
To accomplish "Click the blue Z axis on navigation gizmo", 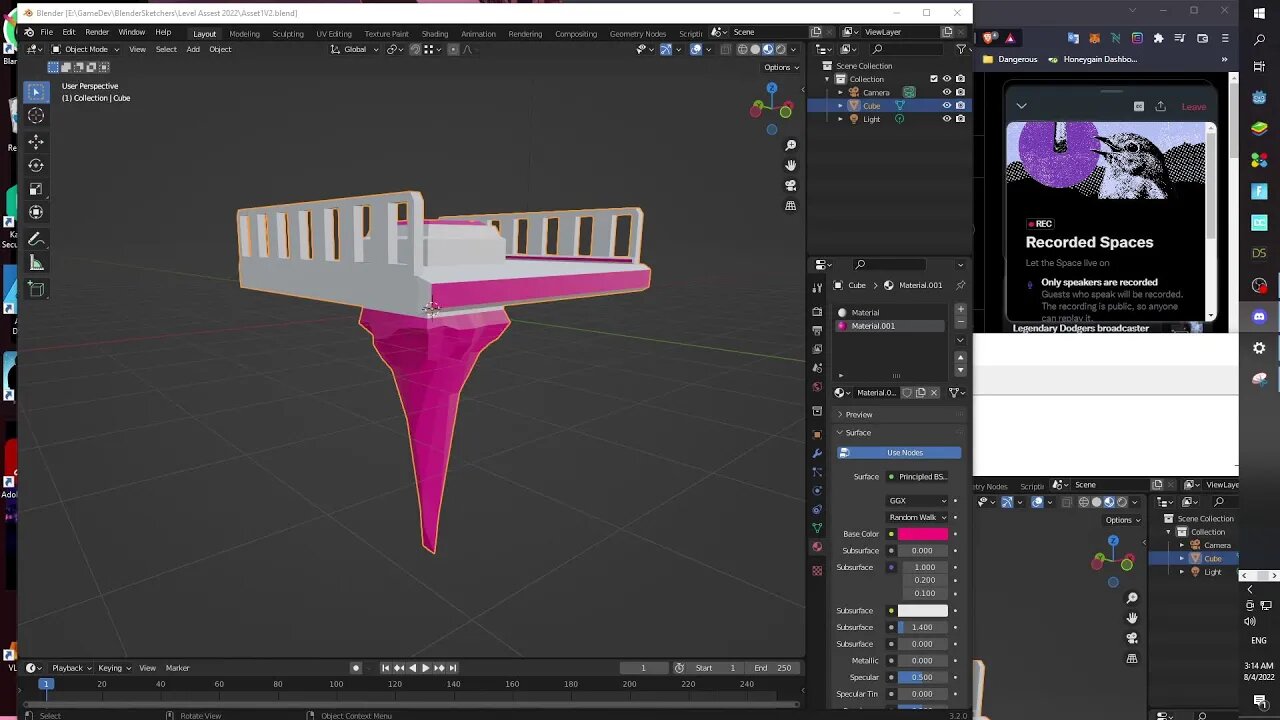I will coord(771,88).
